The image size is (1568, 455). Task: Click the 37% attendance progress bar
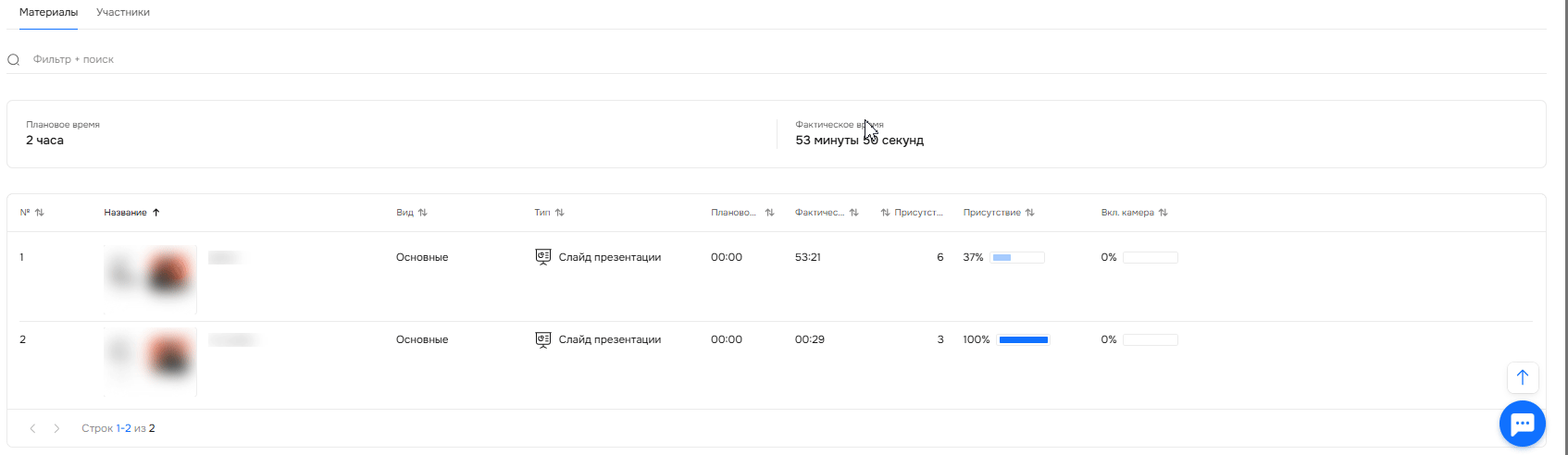(1017, 258)
